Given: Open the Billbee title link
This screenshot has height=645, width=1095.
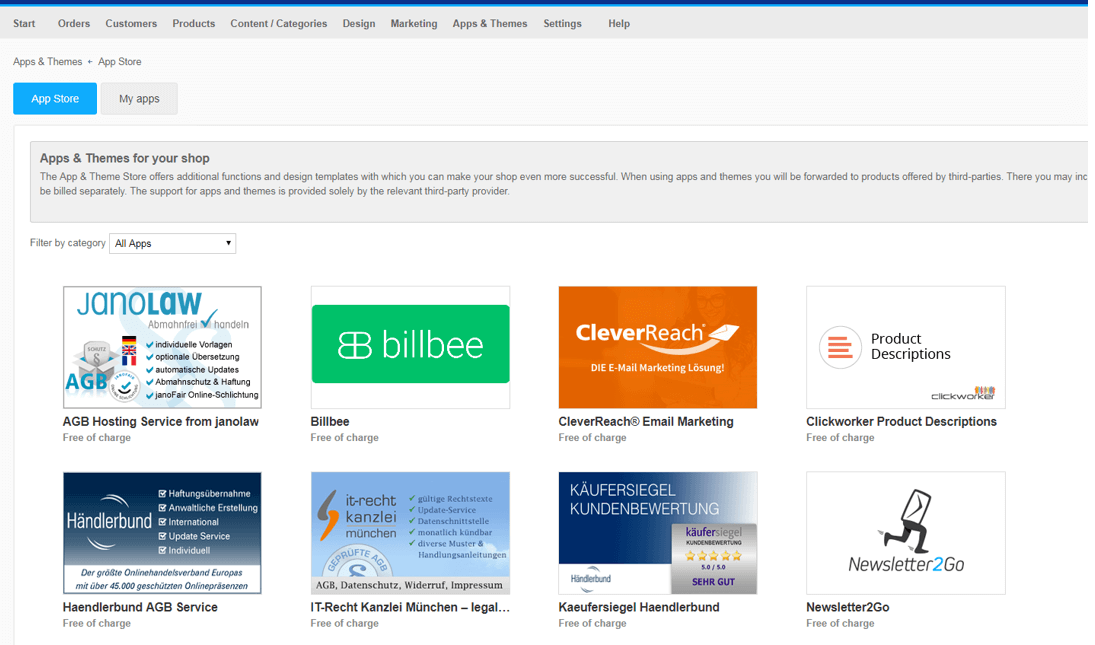Looking at the screenshot, I should click(330, 422).
